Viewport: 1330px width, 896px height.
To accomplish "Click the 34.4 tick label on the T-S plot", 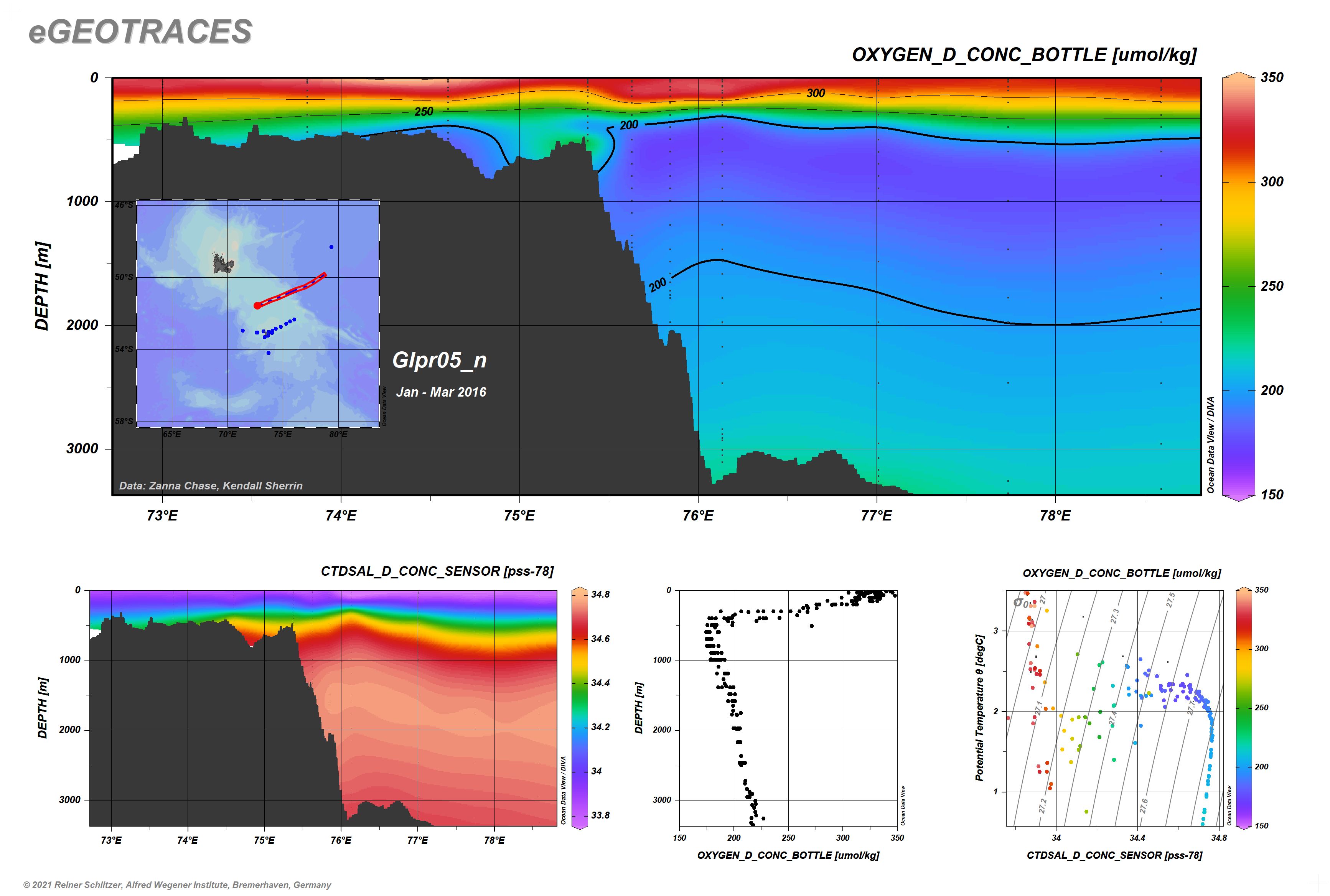I will [1137, 838].
